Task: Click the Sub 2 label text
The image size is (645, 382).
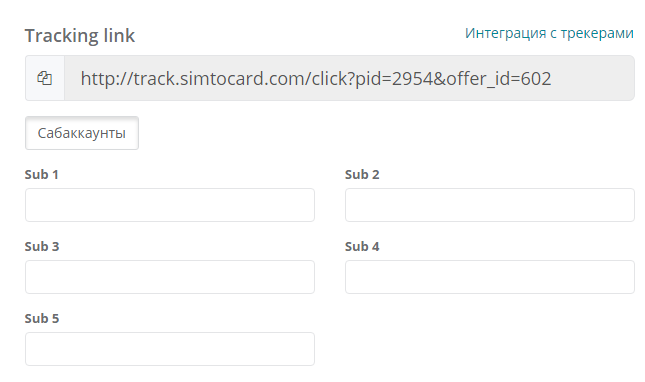Action: coord(362,174)
